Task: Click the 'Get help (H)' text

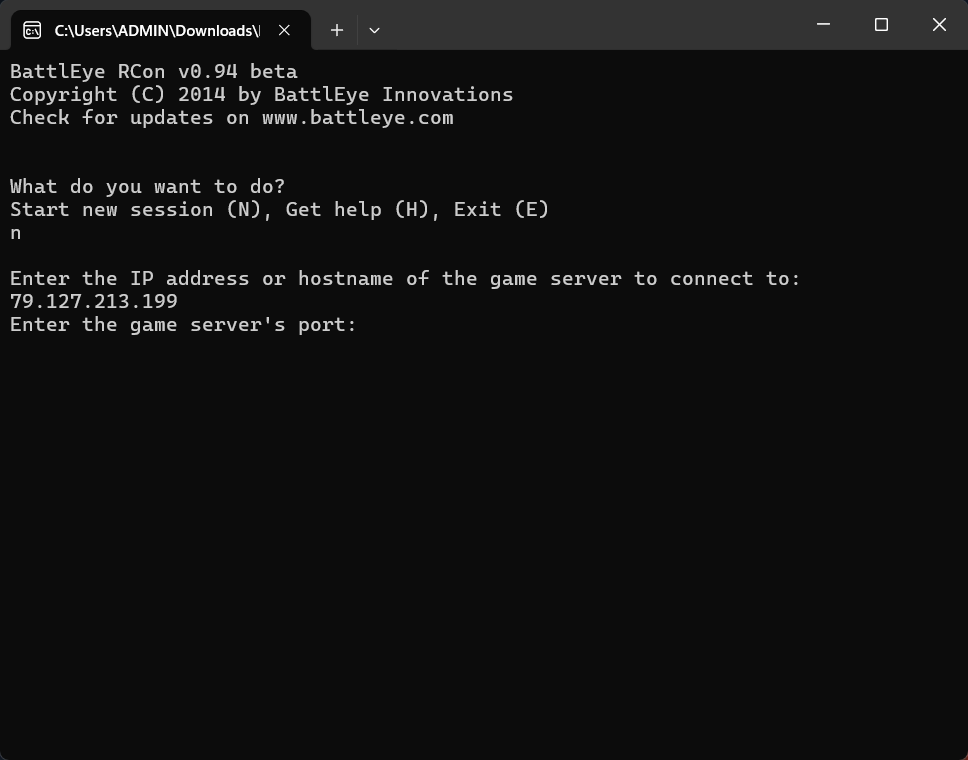Action: [x=357, y=209]
